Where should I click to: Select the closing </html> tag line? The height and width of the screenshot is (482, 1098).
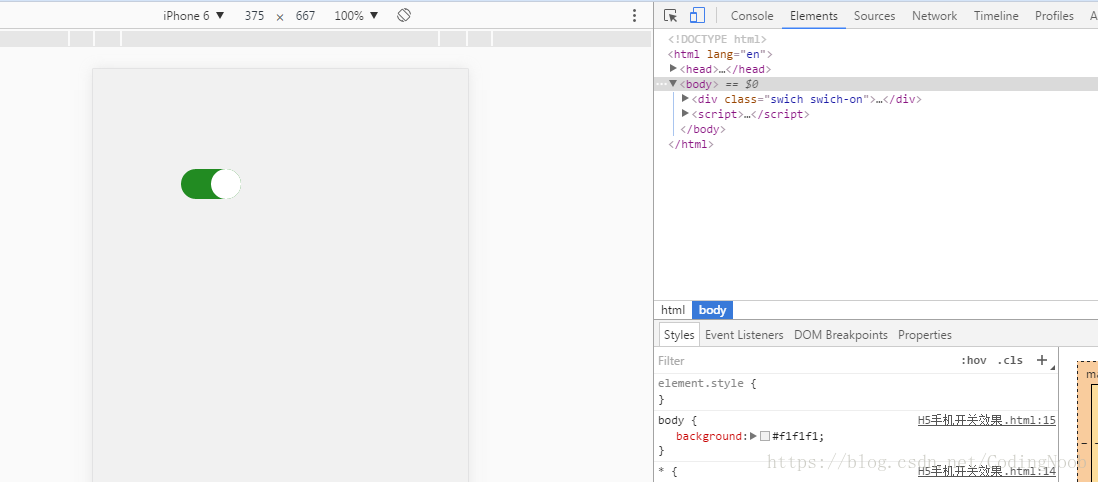click(x=691, y=144)
